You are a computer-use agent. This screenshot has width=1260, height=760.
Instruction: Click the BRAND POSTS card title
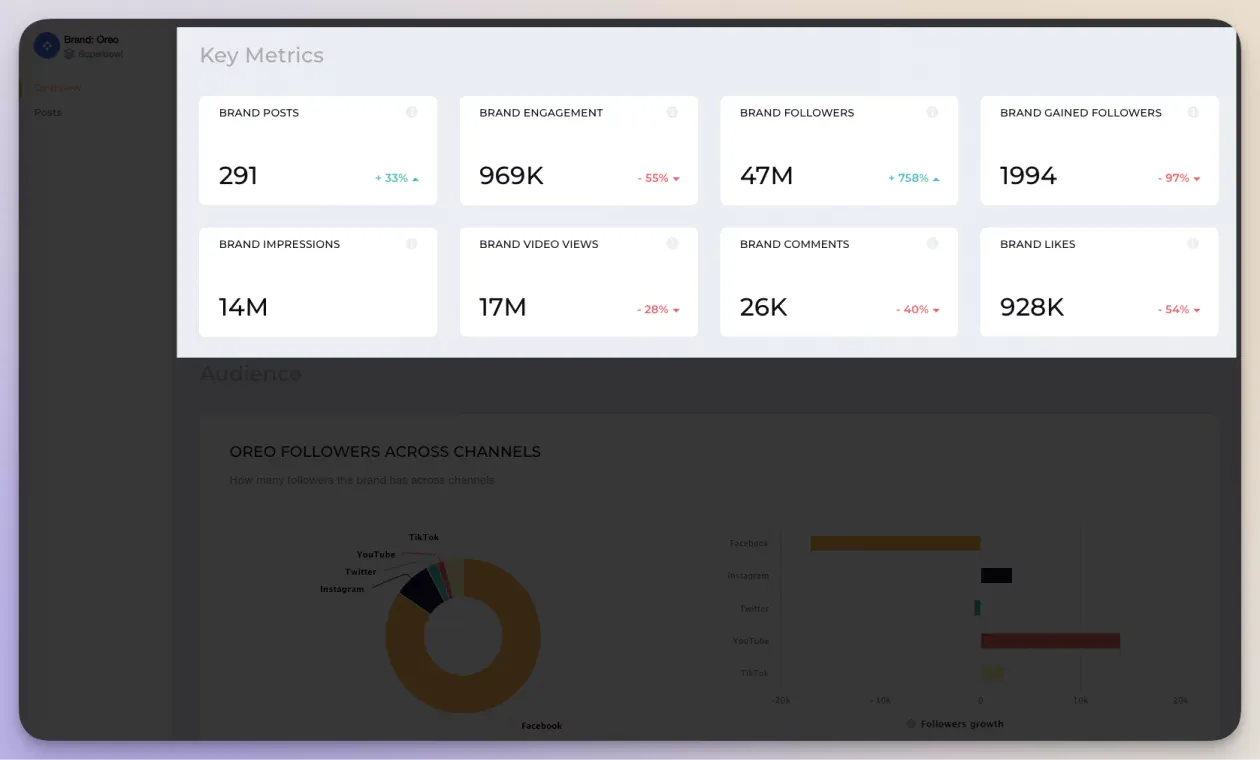259,113
